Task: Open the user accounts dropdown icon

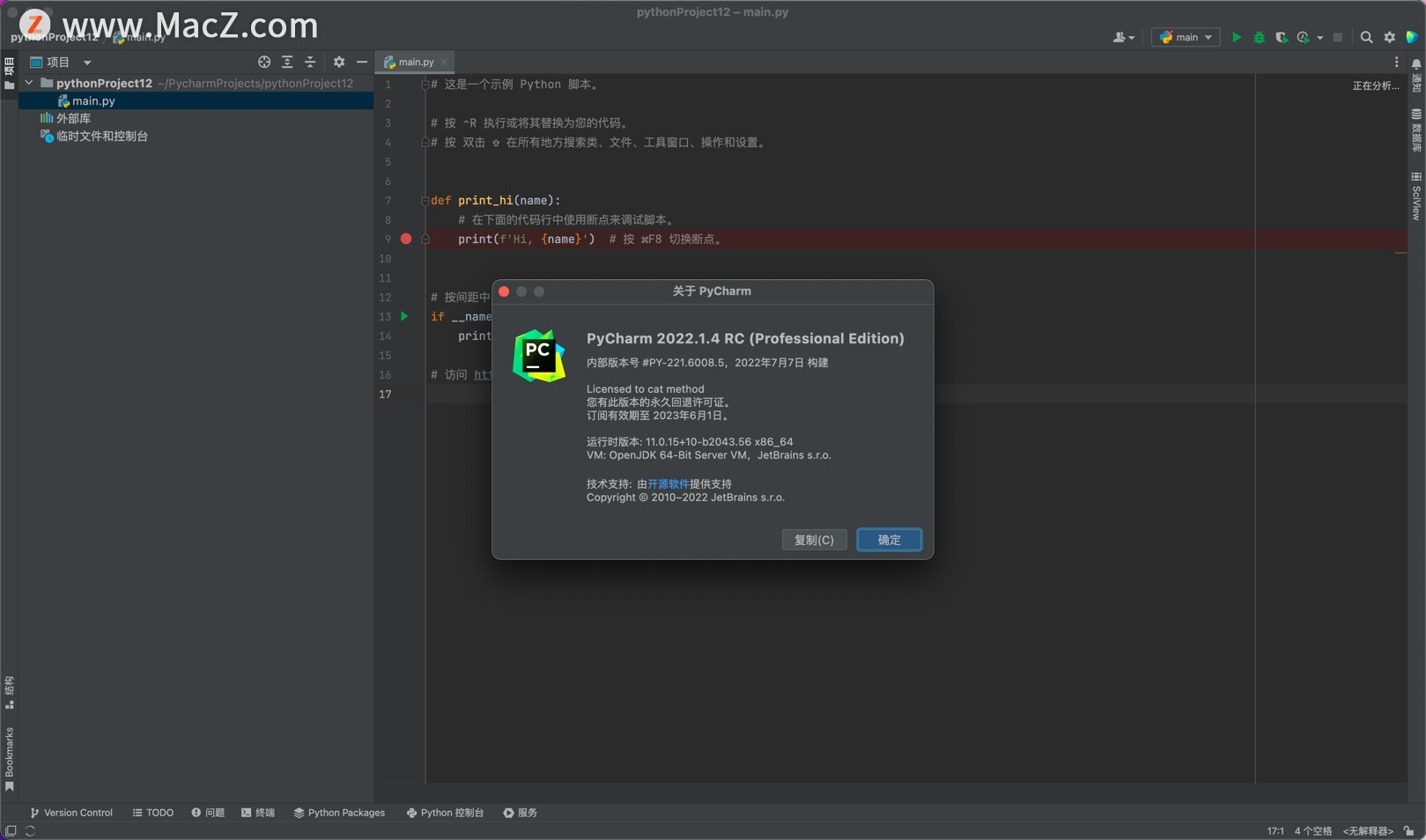Action: (x=1123, y=37)
